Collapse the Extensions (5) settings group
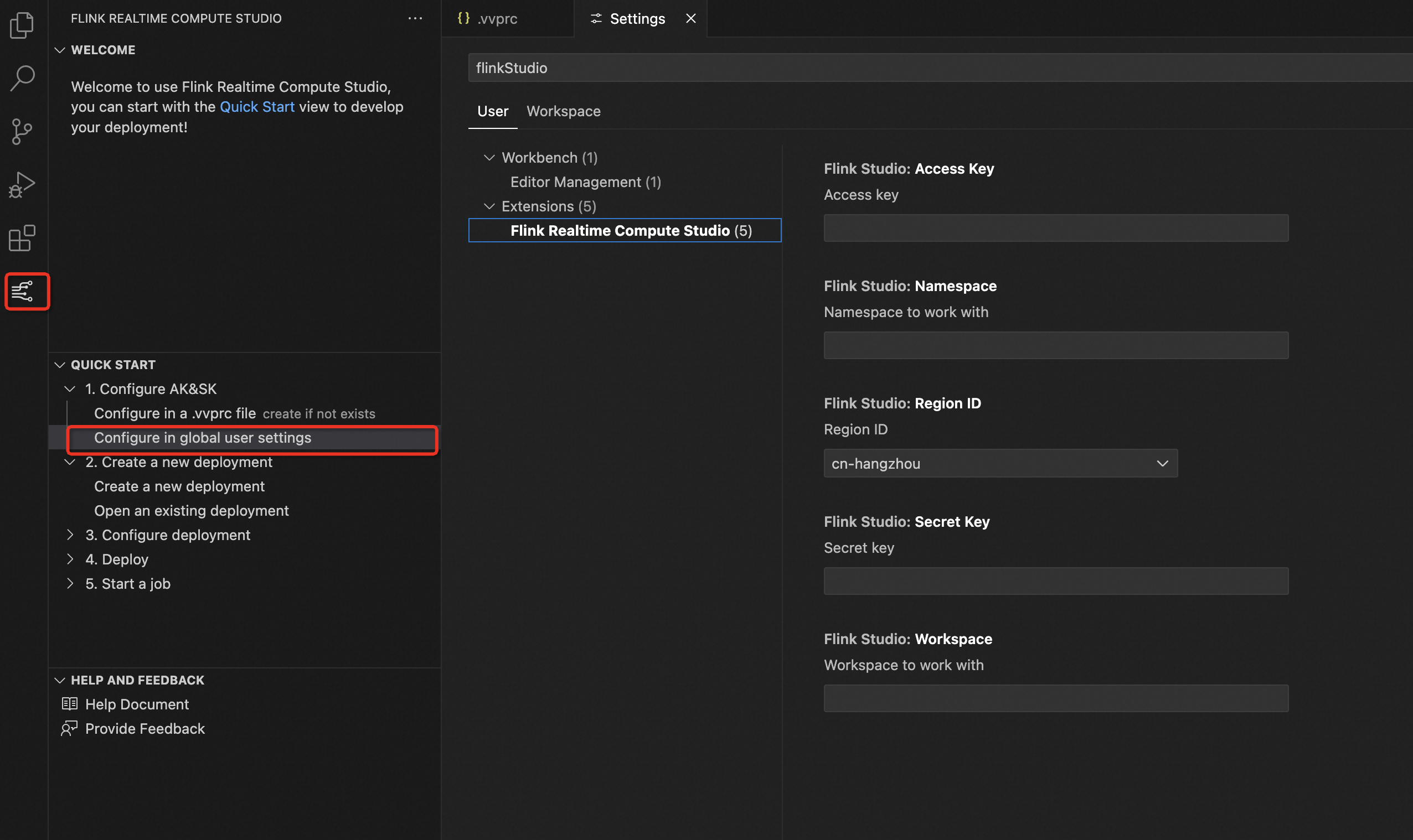 [x=489, y=206]
